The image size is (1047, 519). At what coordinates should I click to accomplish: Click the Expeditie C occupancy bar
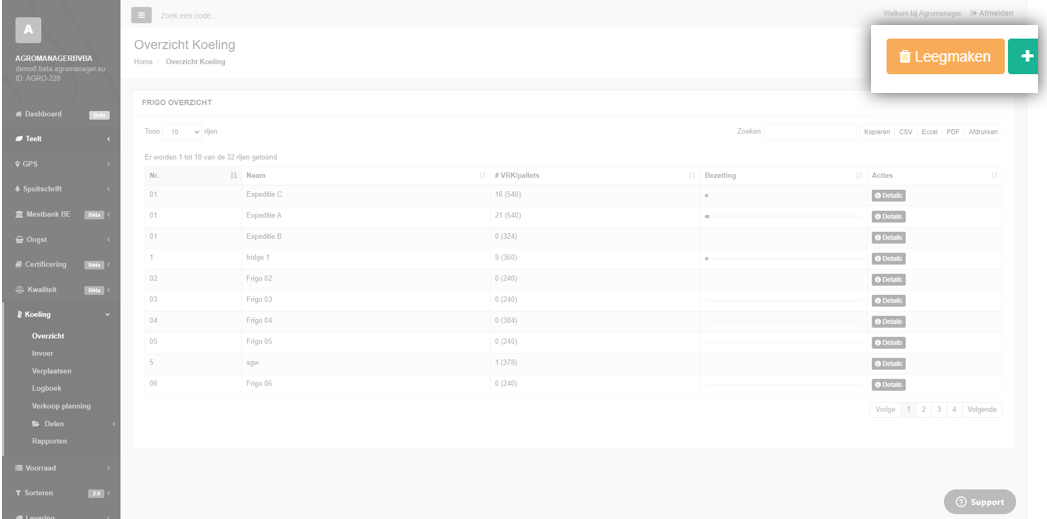tap(784, 196)
